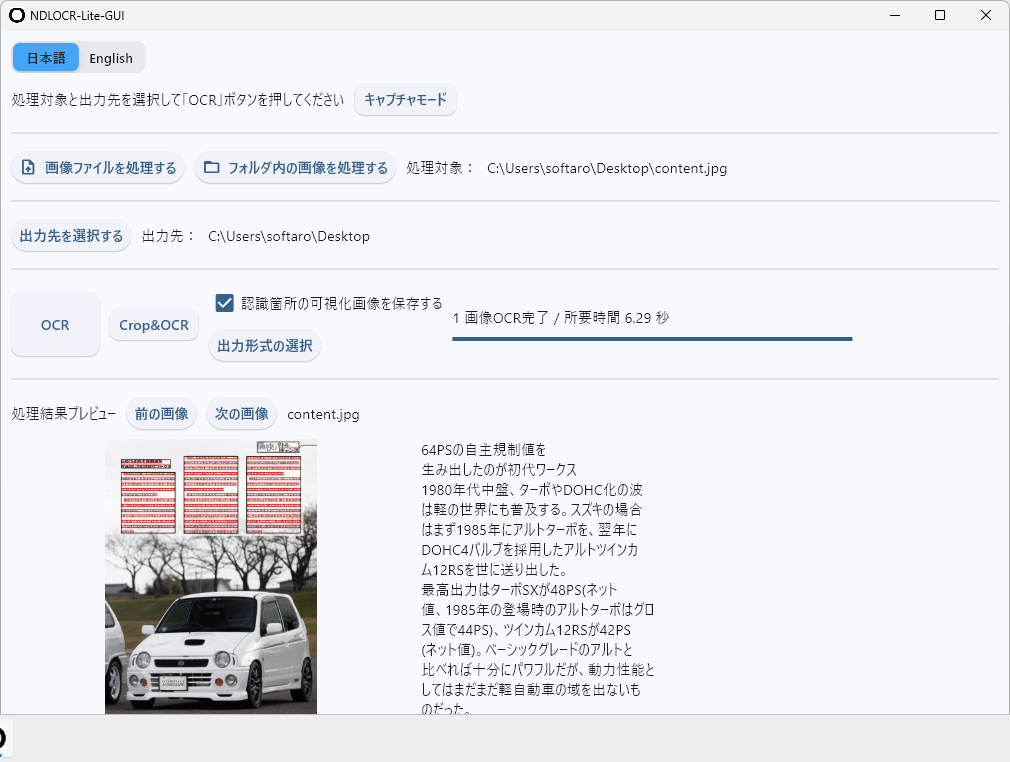Click the OCR progress bar

click(x=652, y=339)
